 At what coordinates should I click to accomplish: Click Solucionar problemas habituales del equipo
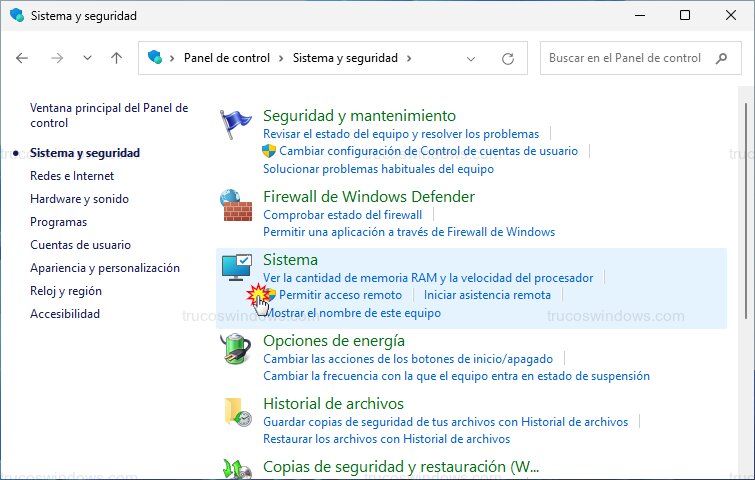tap(378, 169)
